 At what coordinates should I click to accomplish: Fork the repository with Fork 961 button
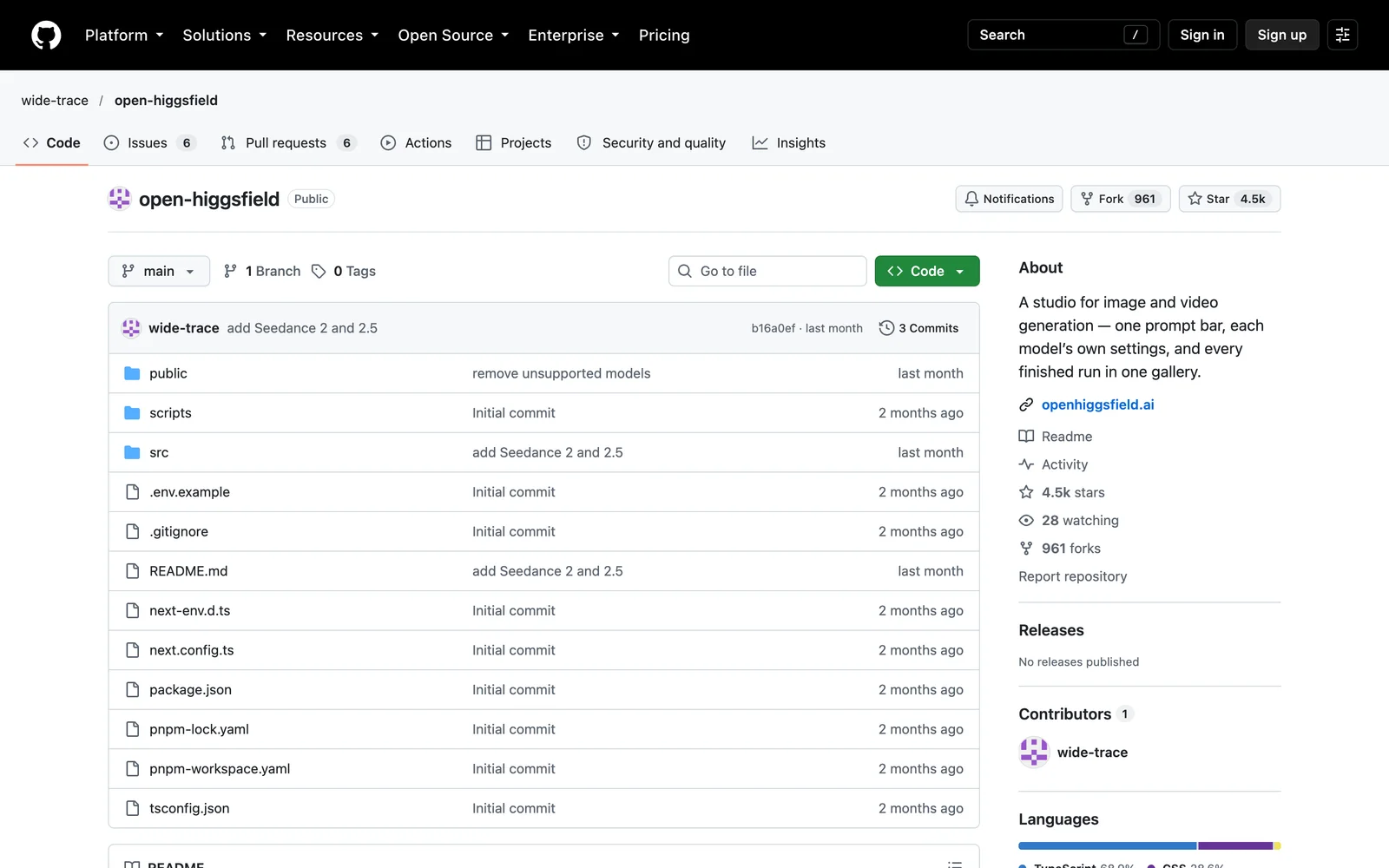(1121, 199)
